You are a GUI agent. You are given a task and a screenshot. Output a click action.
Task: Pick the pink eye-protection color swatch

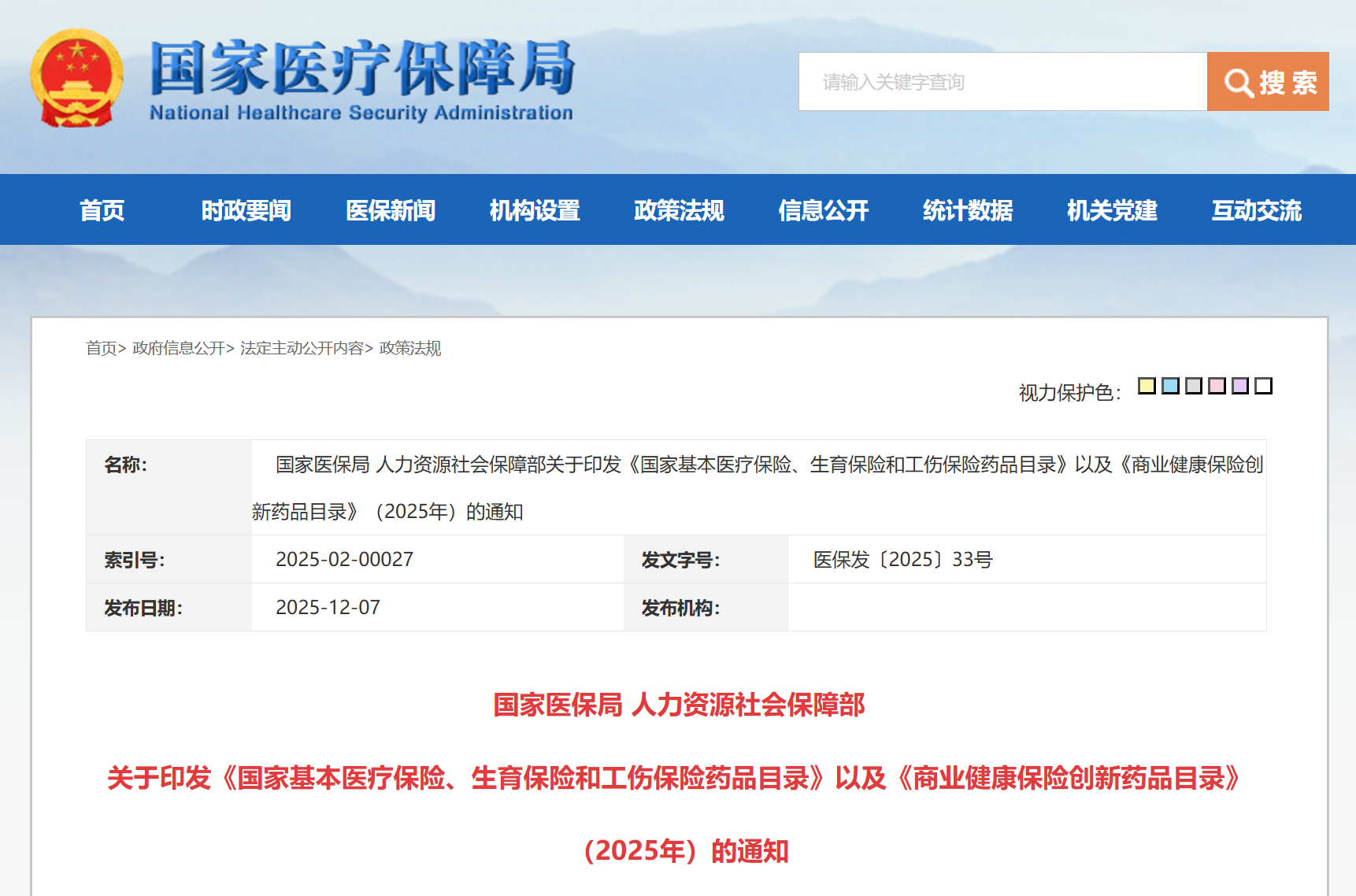pos(1217,386)
